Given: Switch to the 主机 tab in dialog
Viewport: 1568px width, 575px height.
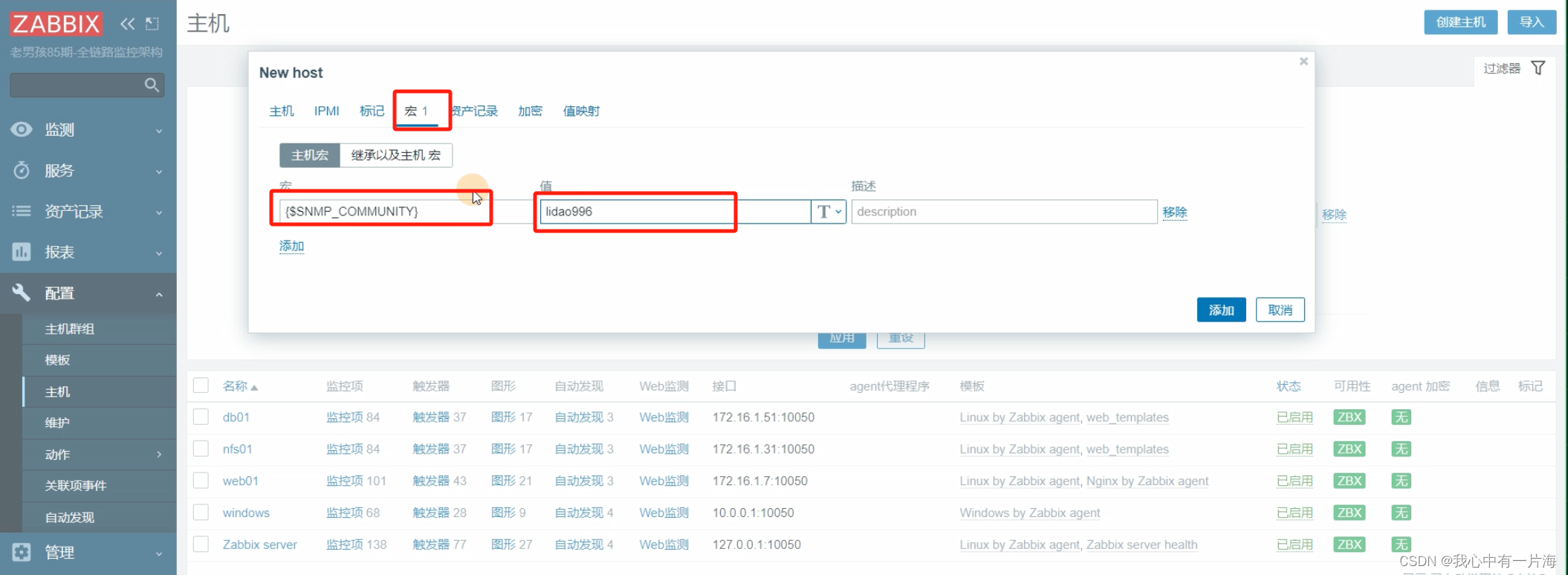Looking at the screenshot, I should pyautogui.click(x=282, y=111).
